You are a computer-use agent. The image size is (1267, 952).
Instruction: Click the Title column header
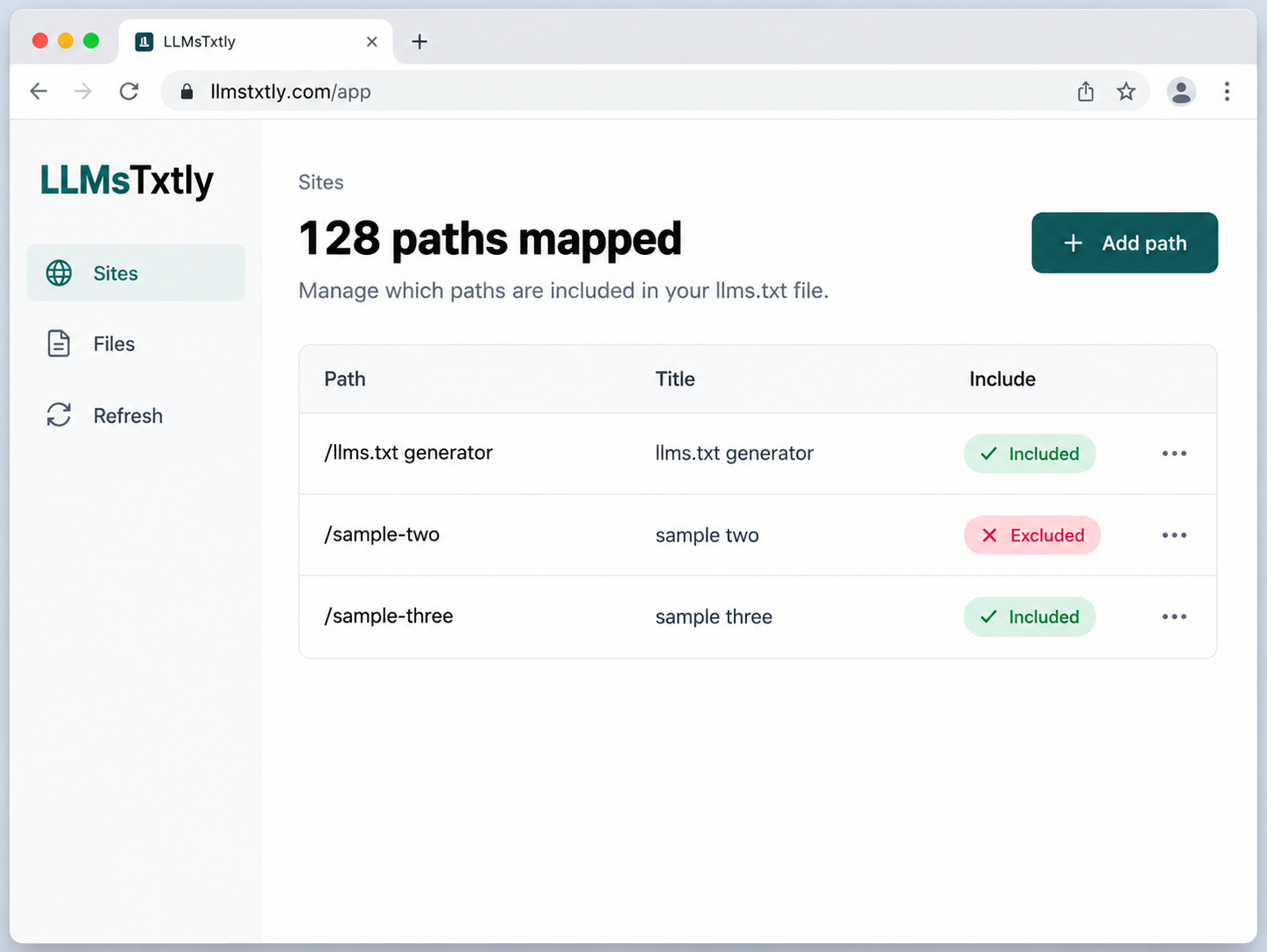click(675, 379)
